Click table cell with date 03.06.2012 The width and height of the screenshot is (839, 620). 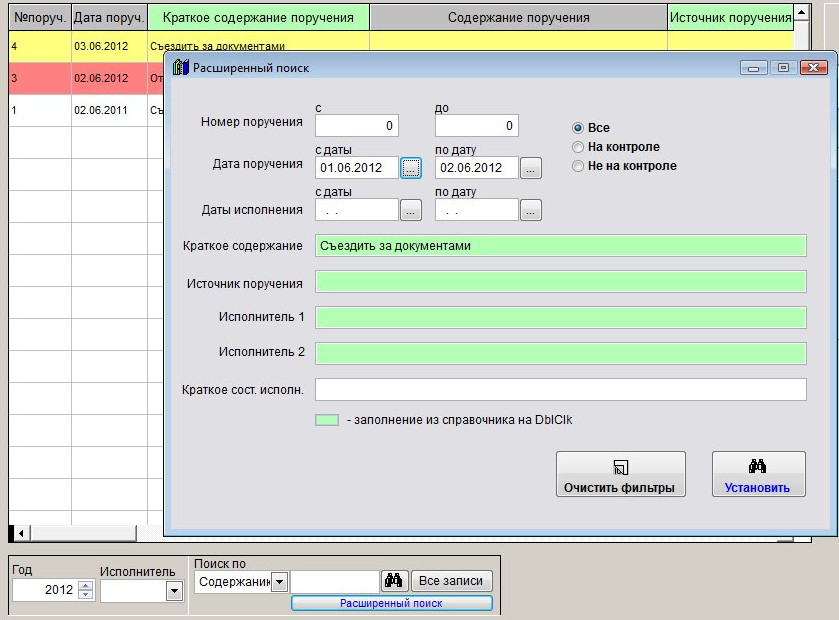point(109,47)
